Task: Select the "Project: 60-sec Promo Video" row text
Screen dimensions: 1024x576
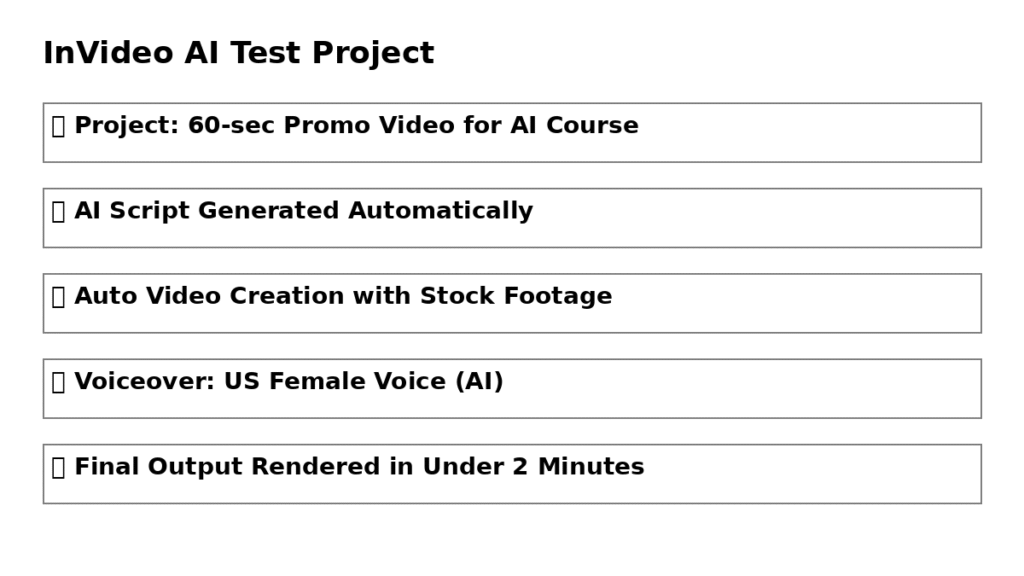Action: pyautogui.click(x=356, y=126)
